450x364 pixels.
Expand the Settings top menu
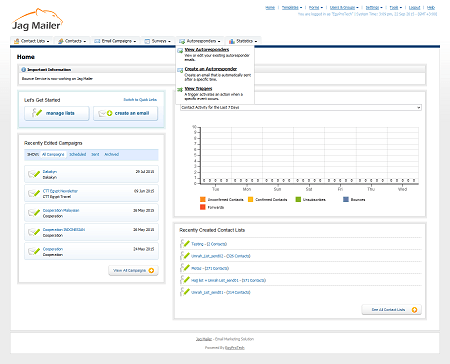click(x=374, y=7)
